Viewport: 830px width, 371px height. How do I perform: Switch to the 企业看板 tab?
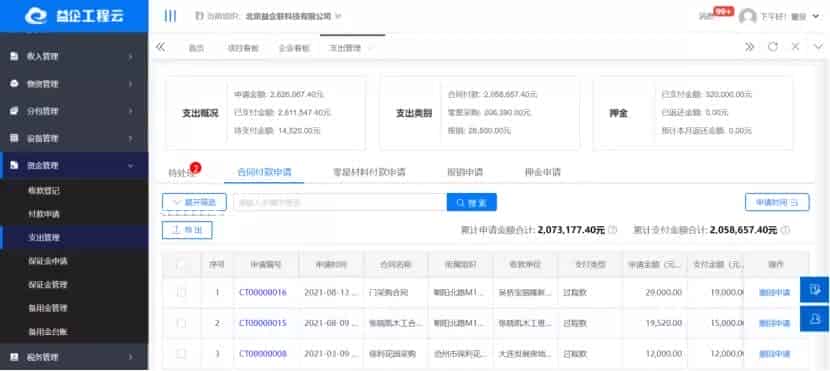click(294, 48)
